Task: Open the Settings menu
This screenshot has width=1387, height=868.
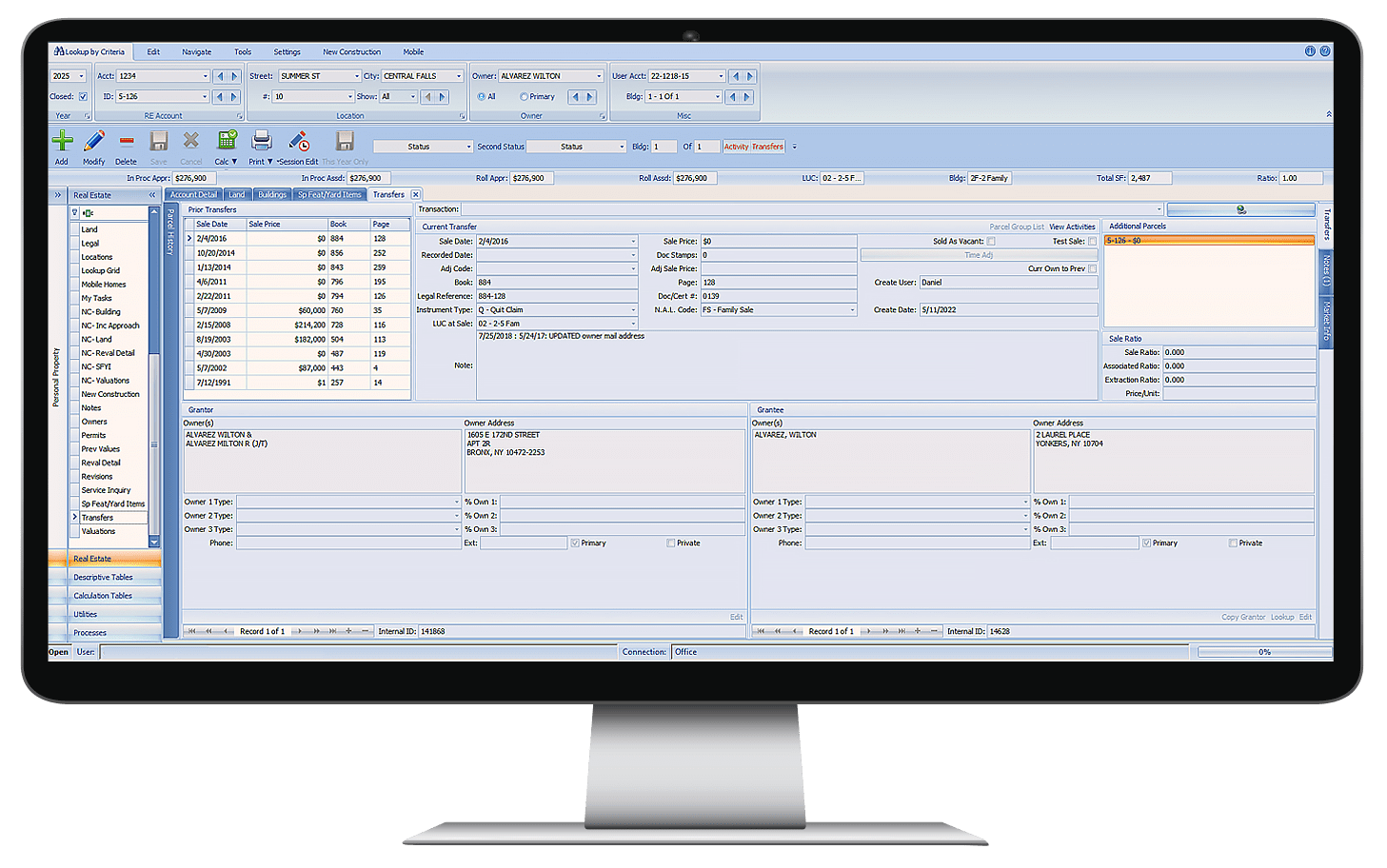Action: pos(287,51)
